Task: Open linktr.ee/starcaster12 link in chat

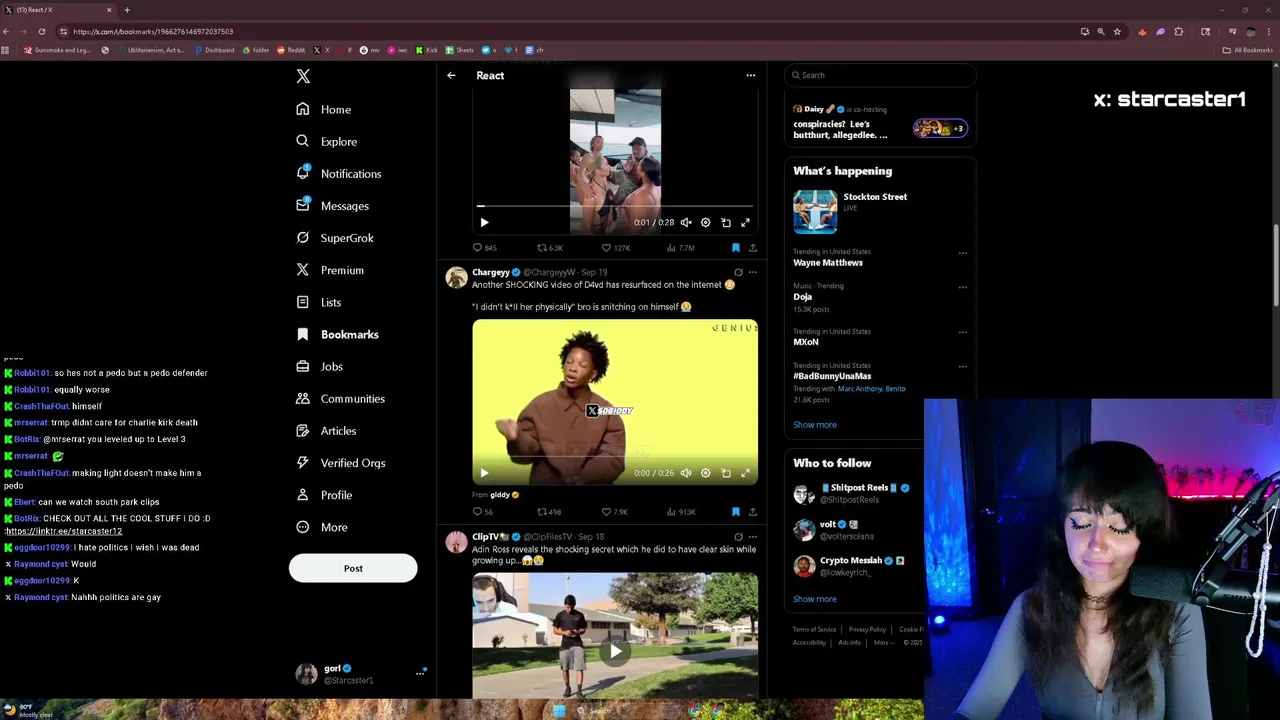Action: [x=63, y=531]
